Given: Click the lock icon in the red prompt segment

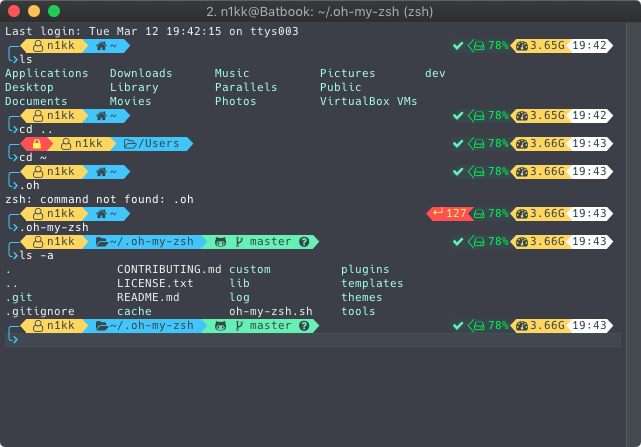Looking at the screenshot, I should coord(37,144).
